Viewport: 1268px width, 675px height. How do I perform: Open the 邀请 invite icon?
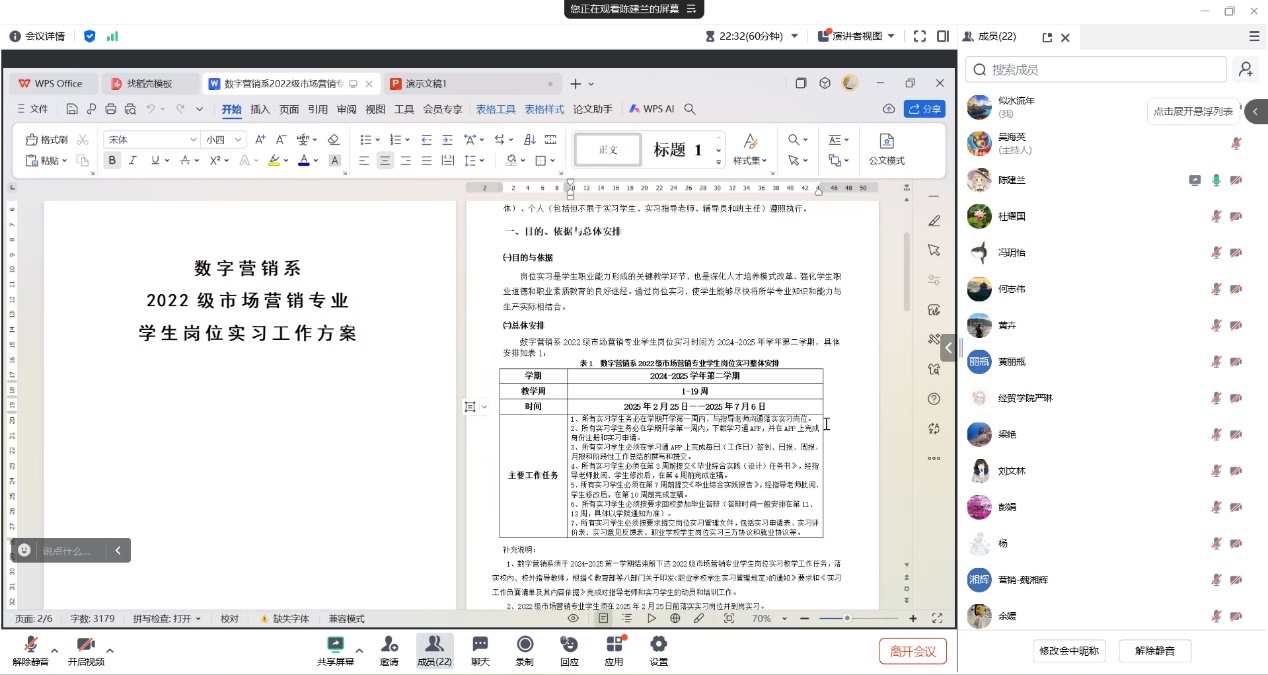(x=389, y=649)
